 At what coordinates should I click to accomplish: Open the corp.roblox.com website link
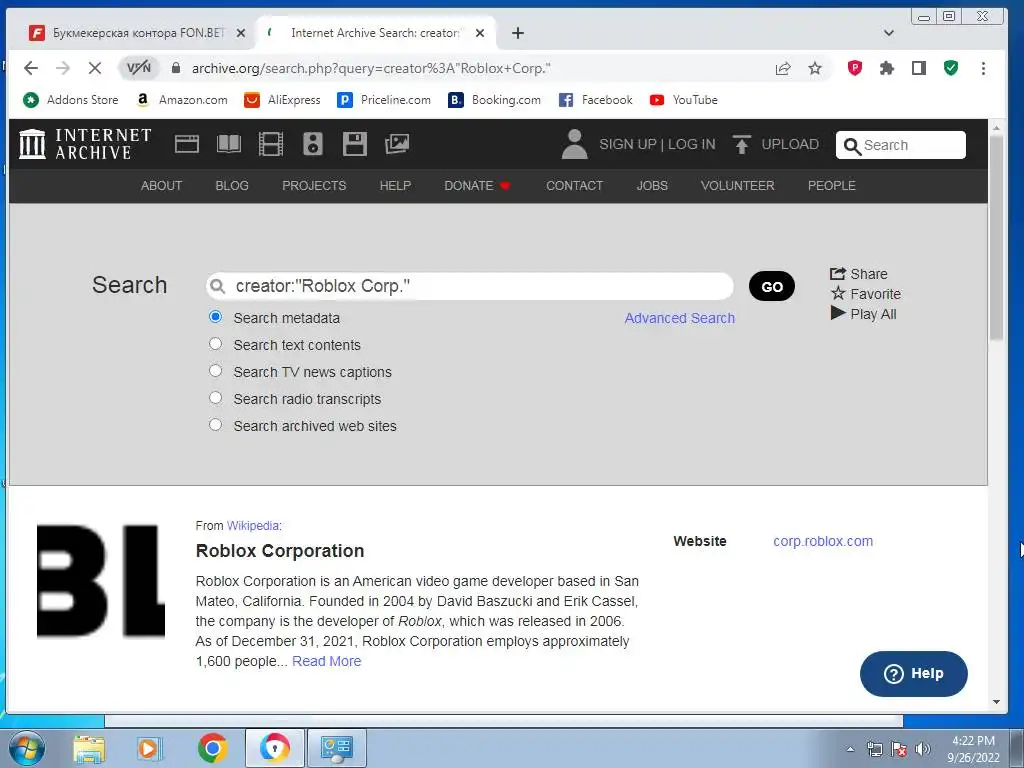pyautogui.click(x=823, y=541)
